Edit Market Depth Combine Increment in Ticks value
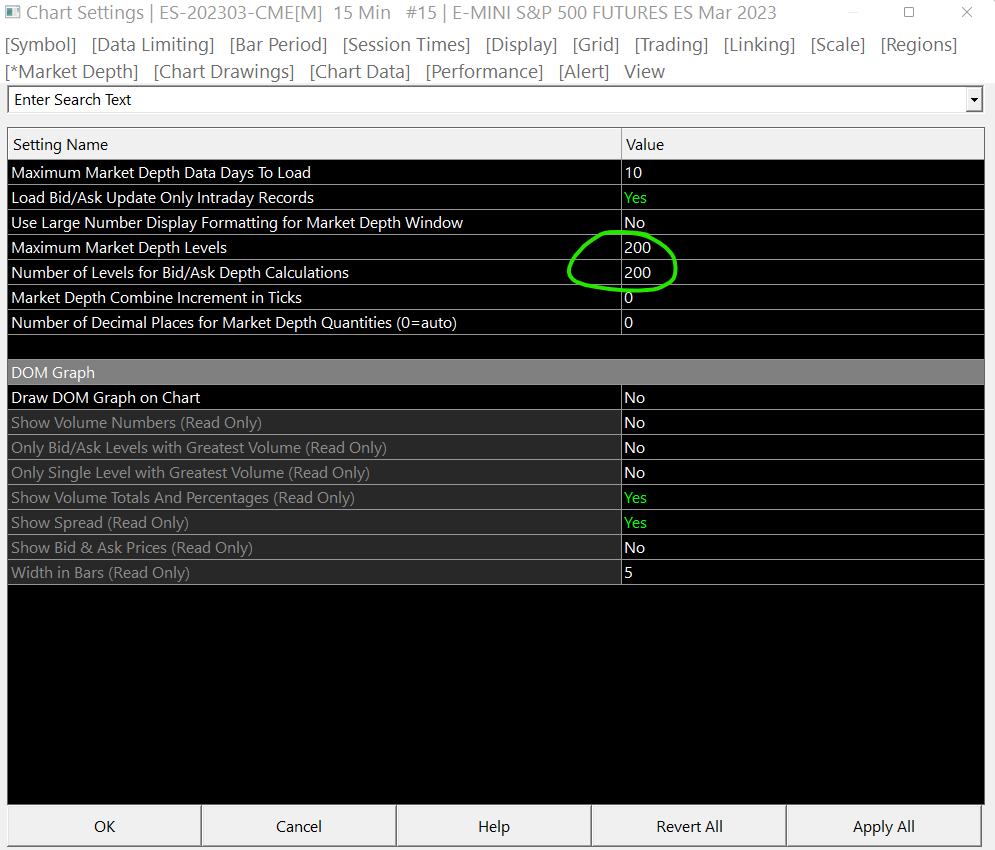The image size is (995, 850). tap(803, 298)
